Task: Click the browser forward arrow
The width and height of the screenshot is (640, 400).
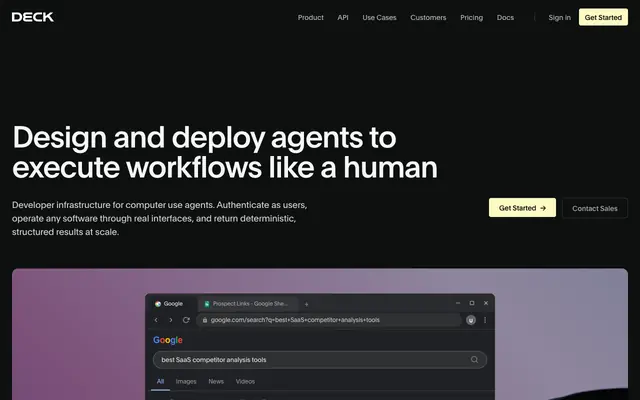Action: pyautogui.click(x=171, y=320)
